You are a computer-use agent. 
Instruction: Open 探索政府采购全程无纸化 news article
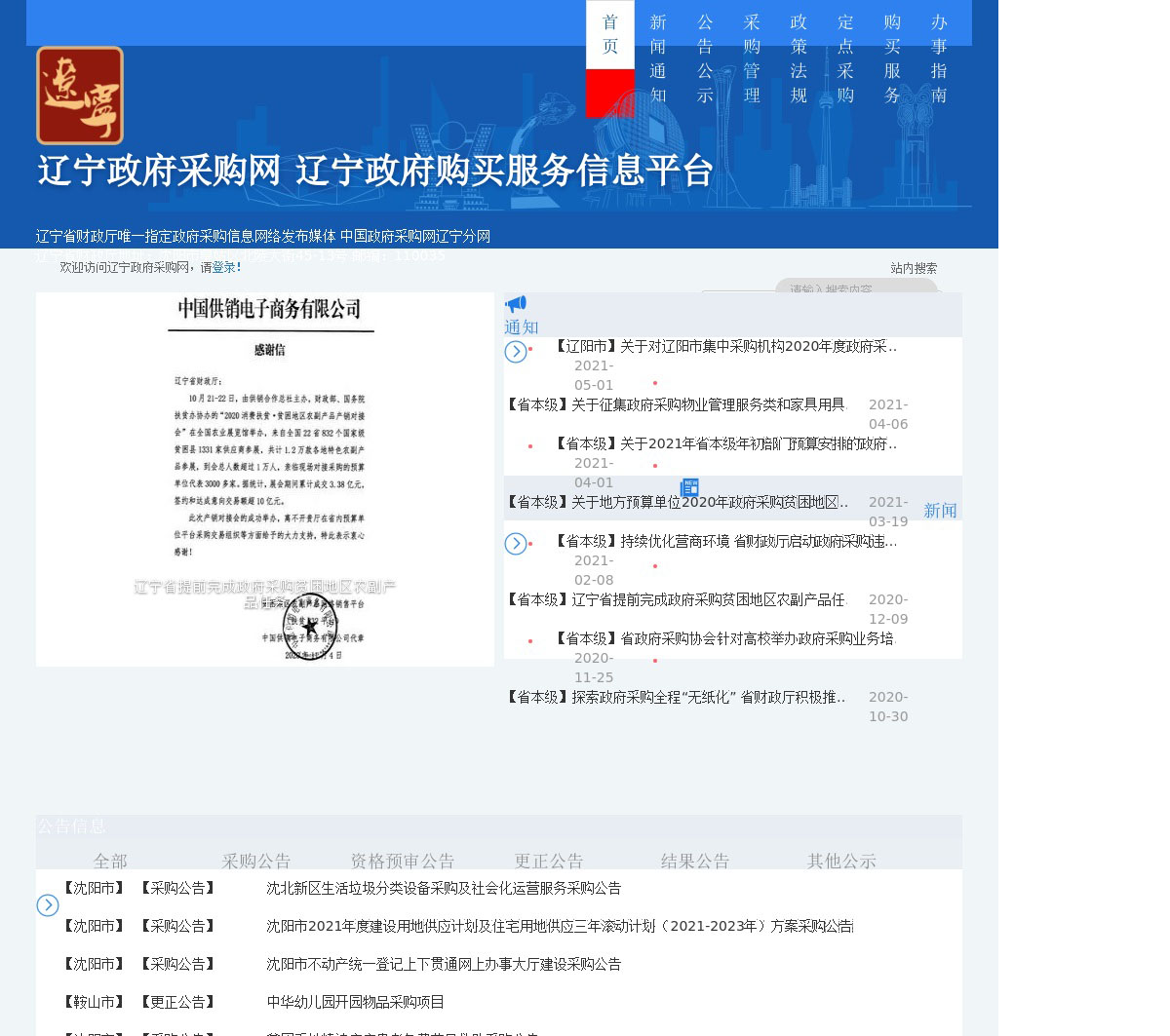click(x=675, y=697)
